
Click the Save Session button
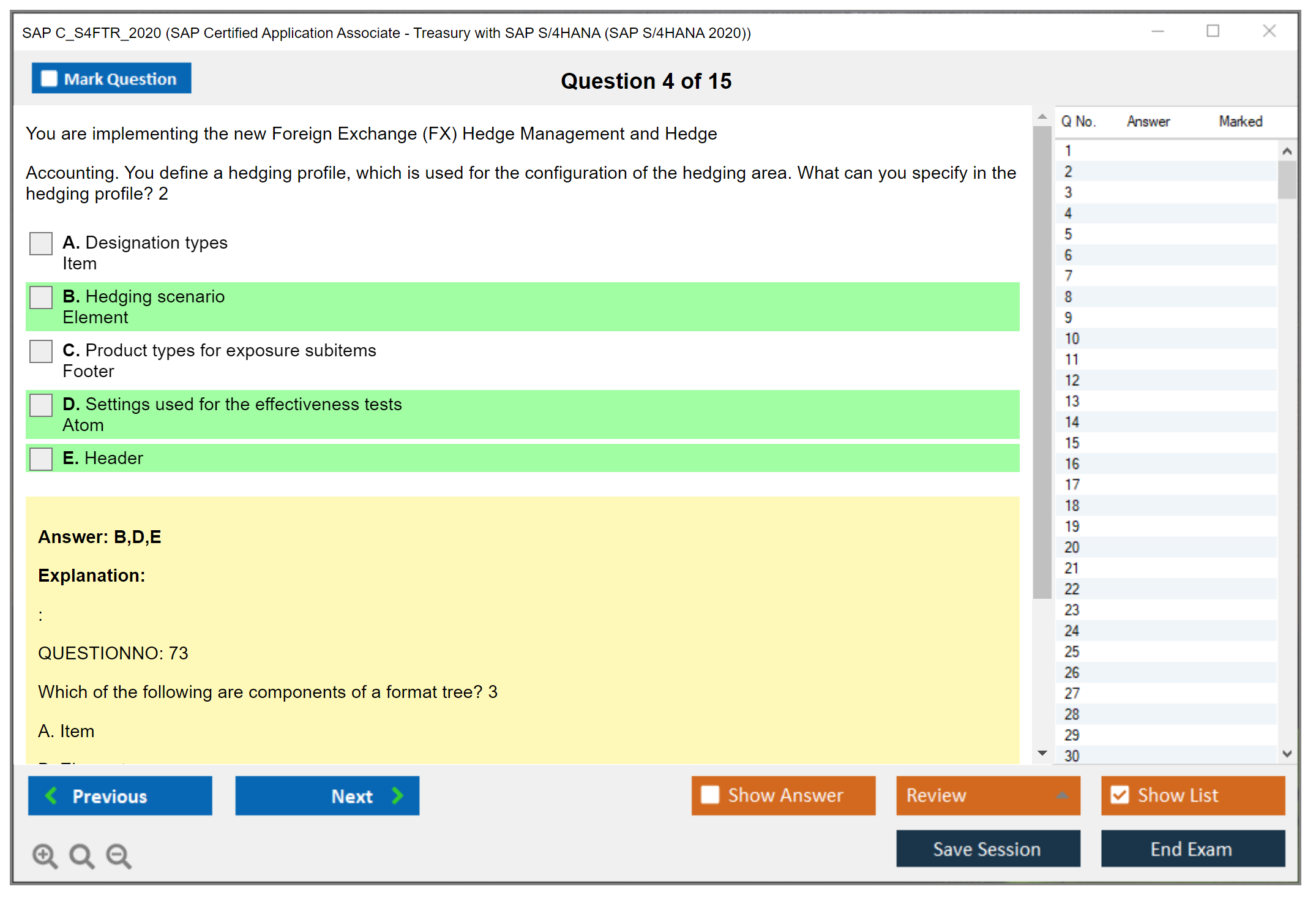point(987,849)
